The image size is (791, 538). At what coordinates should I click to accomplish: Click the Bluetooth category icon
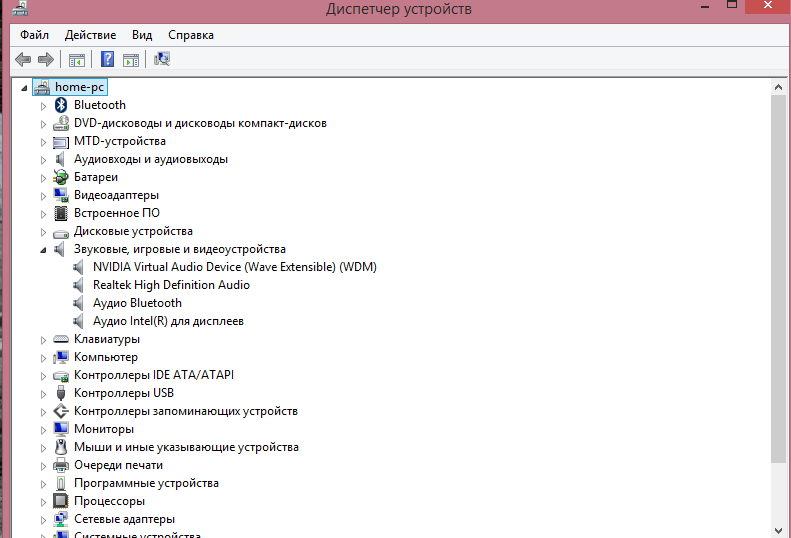pyautogui.click(x=61, y=105)
